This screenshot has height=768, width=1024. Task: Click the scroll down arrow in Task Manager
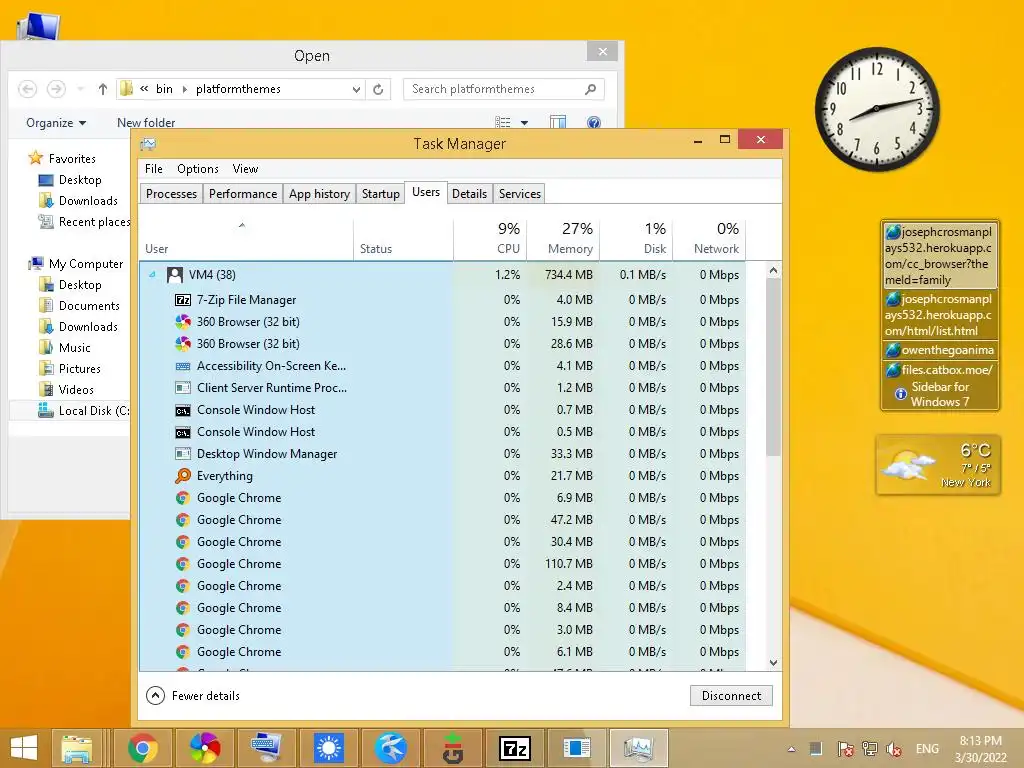tap(773, 662)
